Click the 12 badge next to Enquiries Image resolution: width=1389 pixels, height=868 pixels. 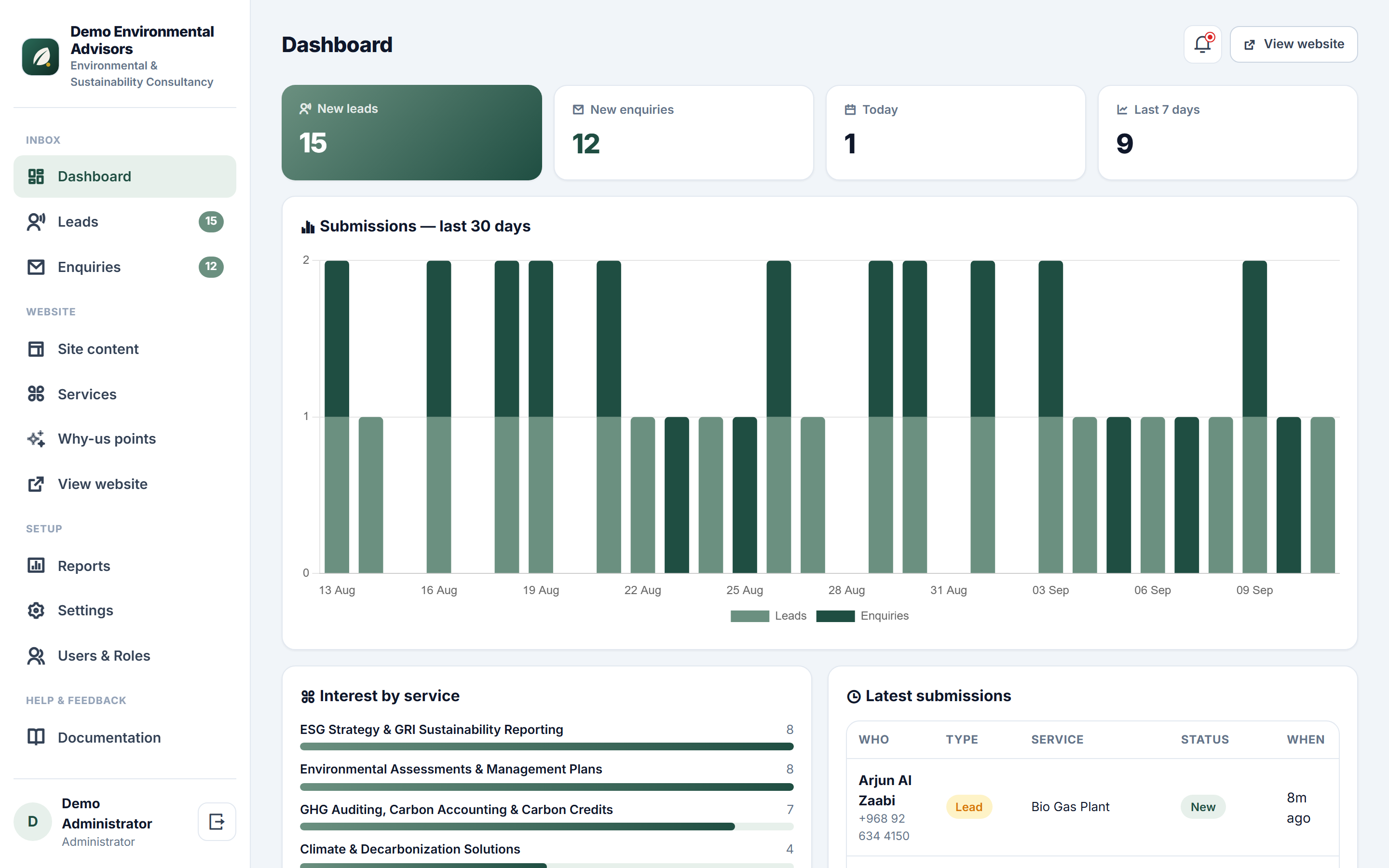pyautogui.click(x=211, y=267)
